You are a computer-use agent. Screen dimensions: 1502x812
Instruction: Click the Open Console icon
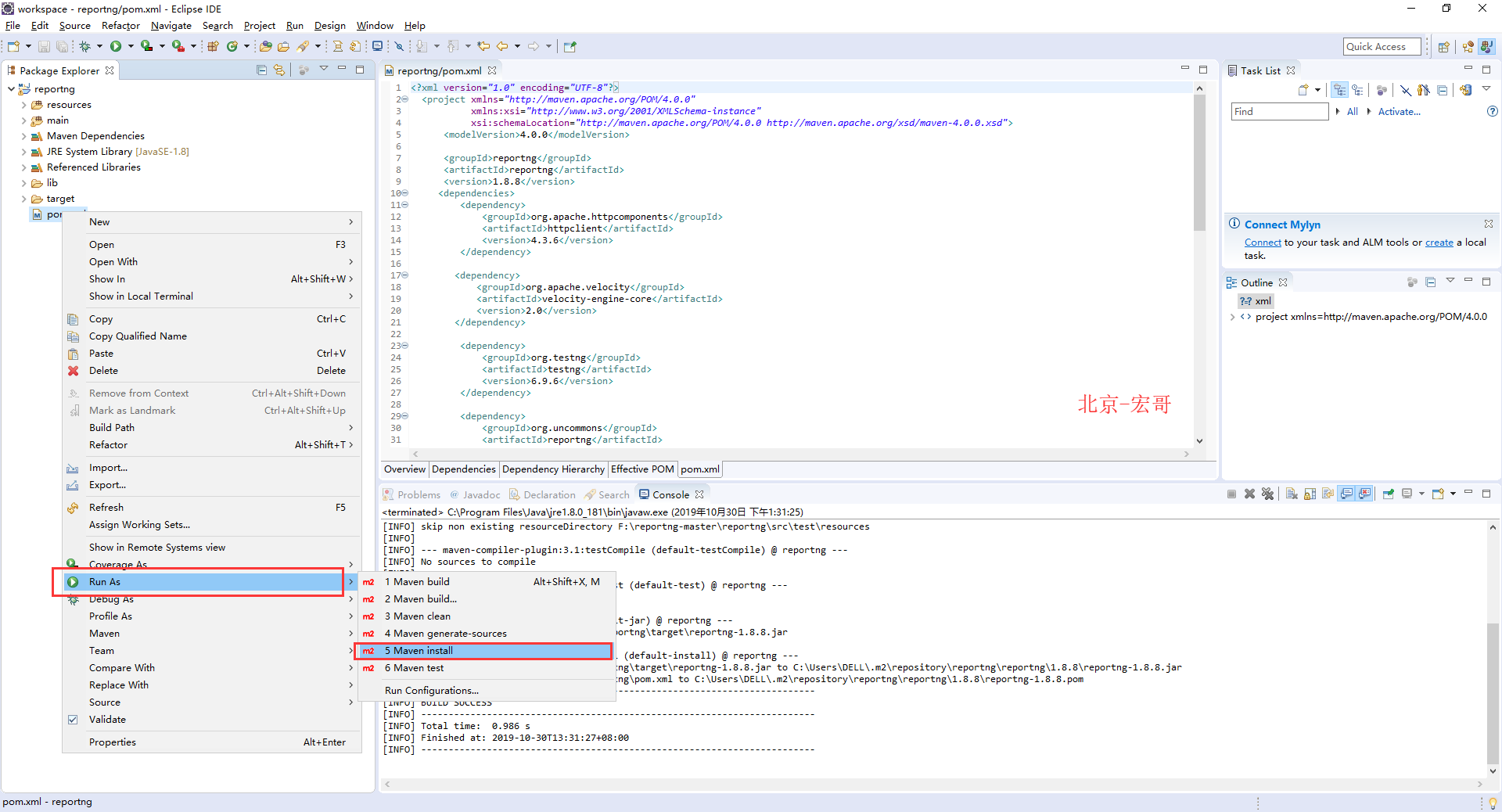pos(1438,494)
